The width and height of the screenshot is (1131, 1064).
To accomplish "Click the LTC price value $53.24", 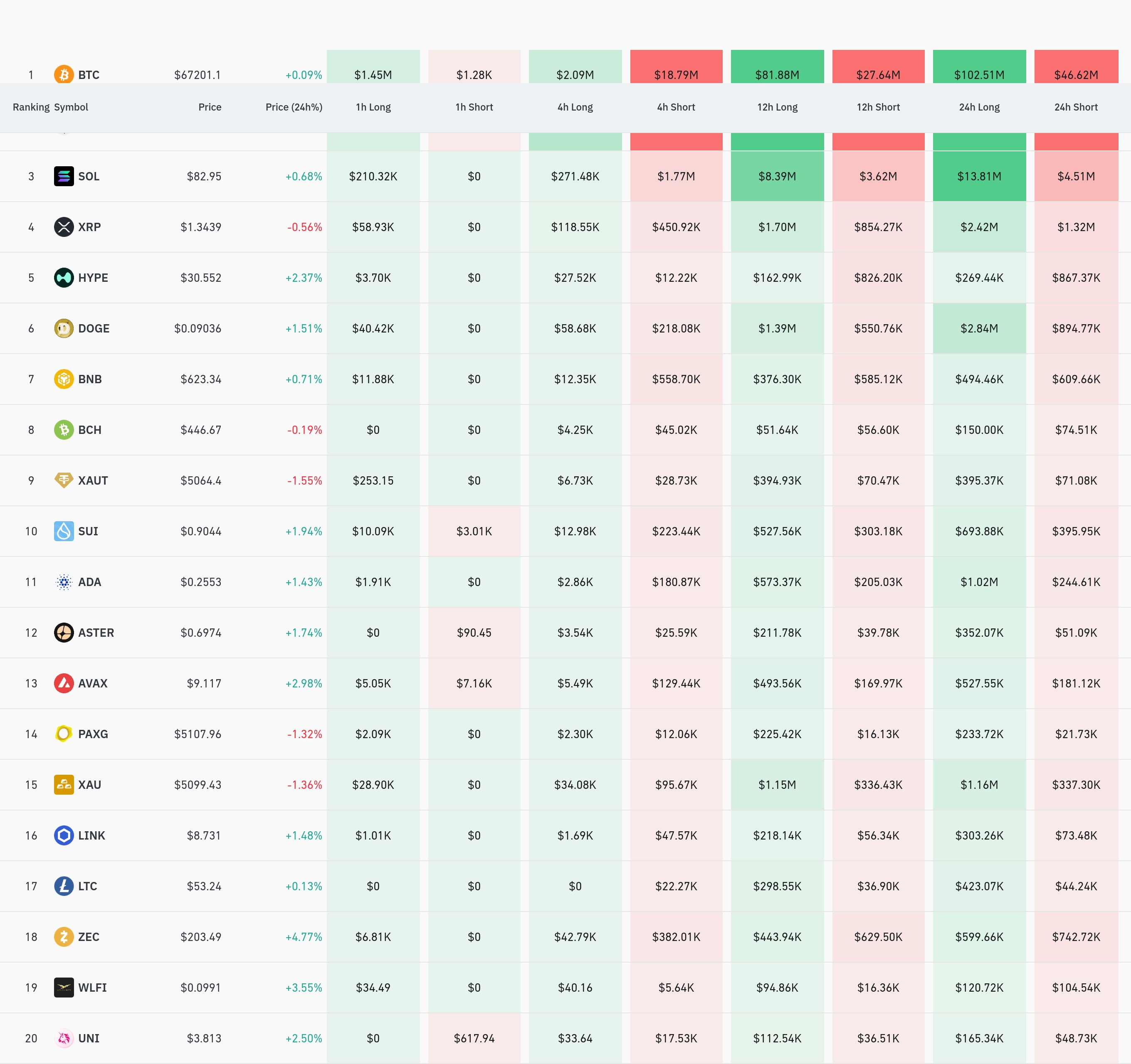I will [204, 886].
